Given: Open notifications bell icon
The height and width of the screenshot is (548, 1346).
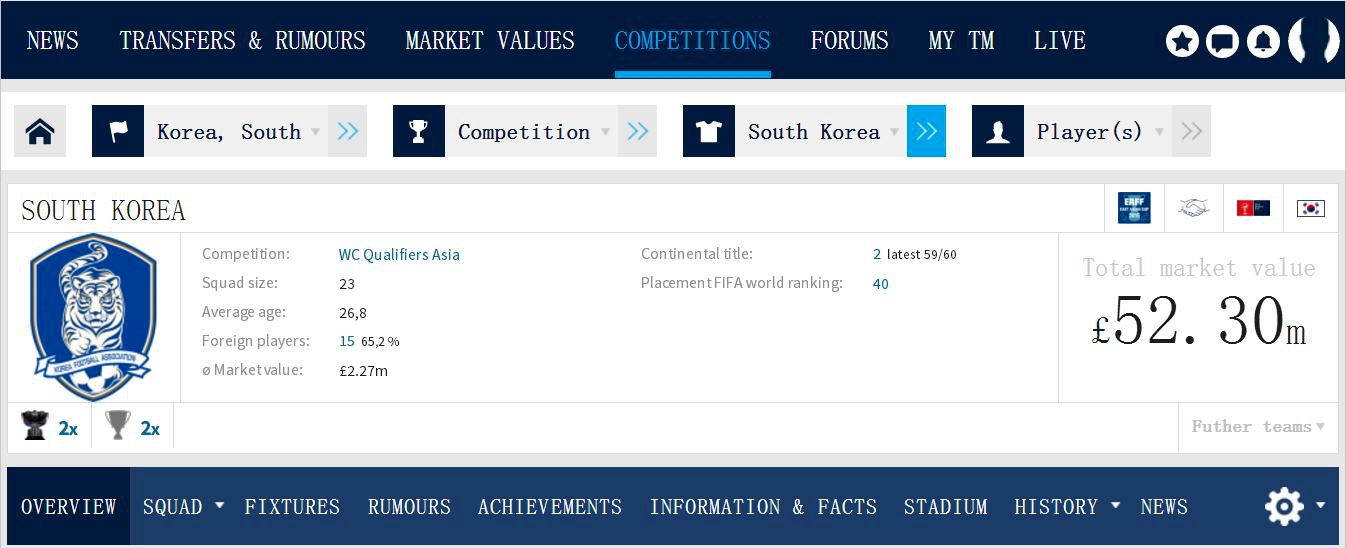Looking at the screenshot, I should (x=1263, y=41).
